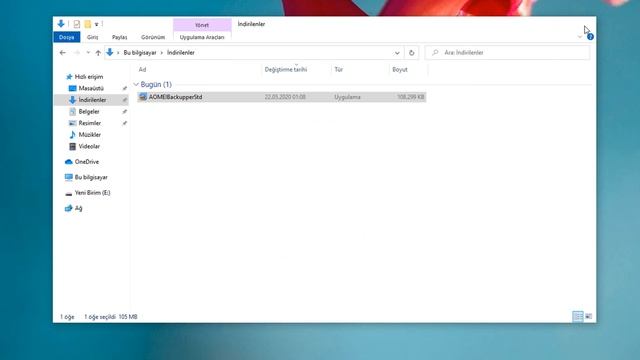Click the 1 öğe seçildi 105 MB status

click(x=111, y=317)
